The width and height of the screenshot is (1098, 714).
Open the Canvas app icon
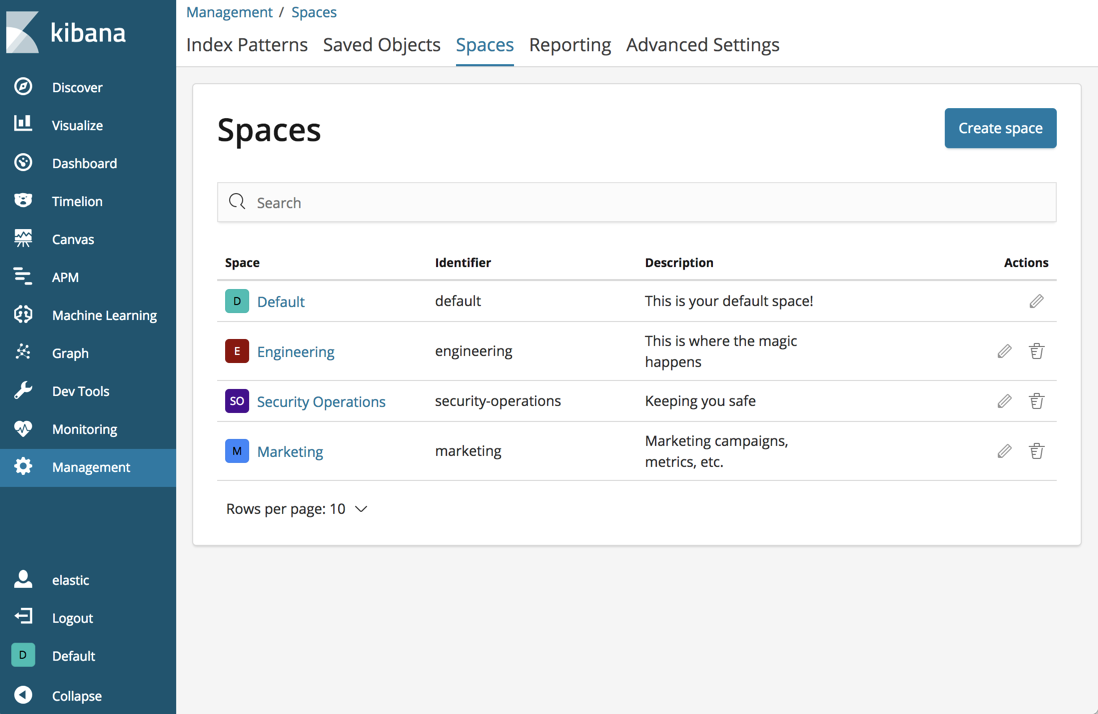[x=22, y=238]
